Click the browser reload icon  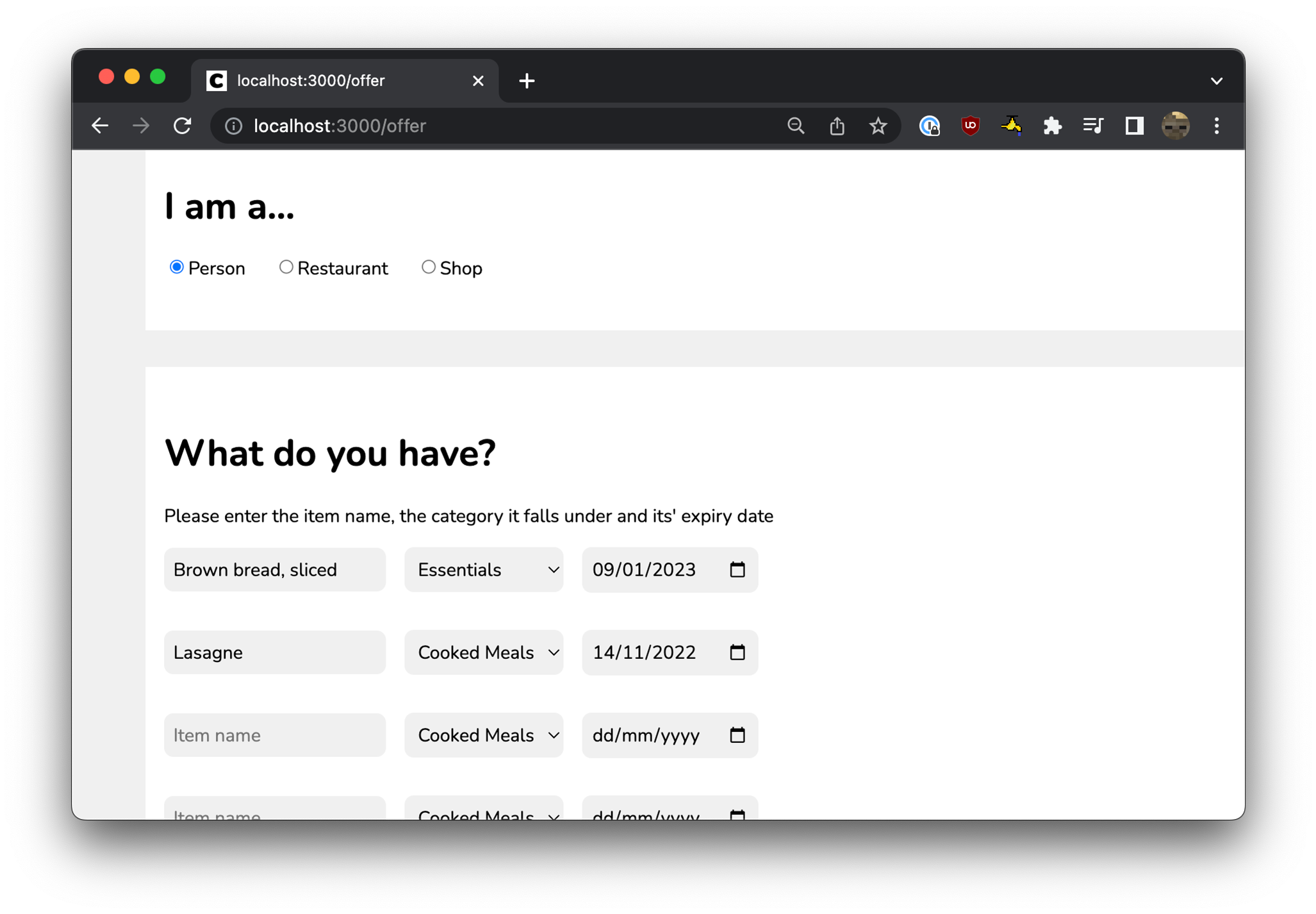tap(183, 126)
